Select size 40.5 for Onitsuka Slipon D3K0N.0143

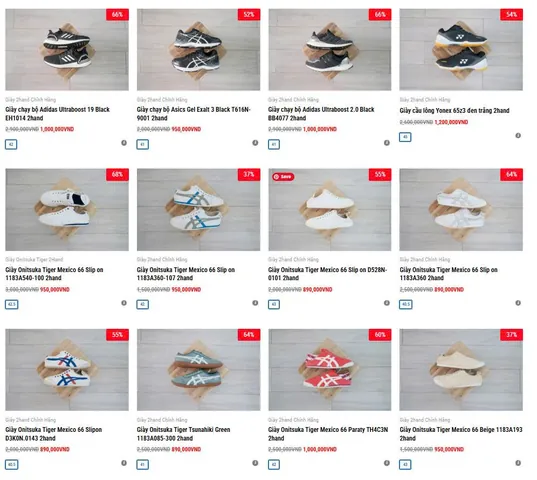(x=12, y=465)
